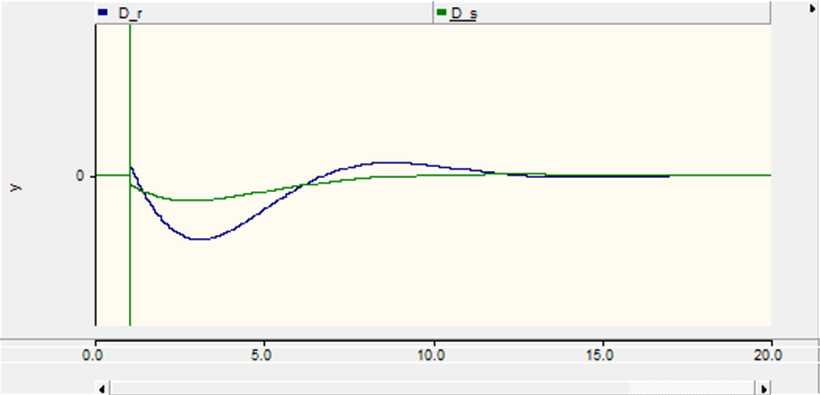Image resolution: width=820 pixels, height=395 pixels.
Task: Click the x-axis label 0.0
Action: (96, 356)
